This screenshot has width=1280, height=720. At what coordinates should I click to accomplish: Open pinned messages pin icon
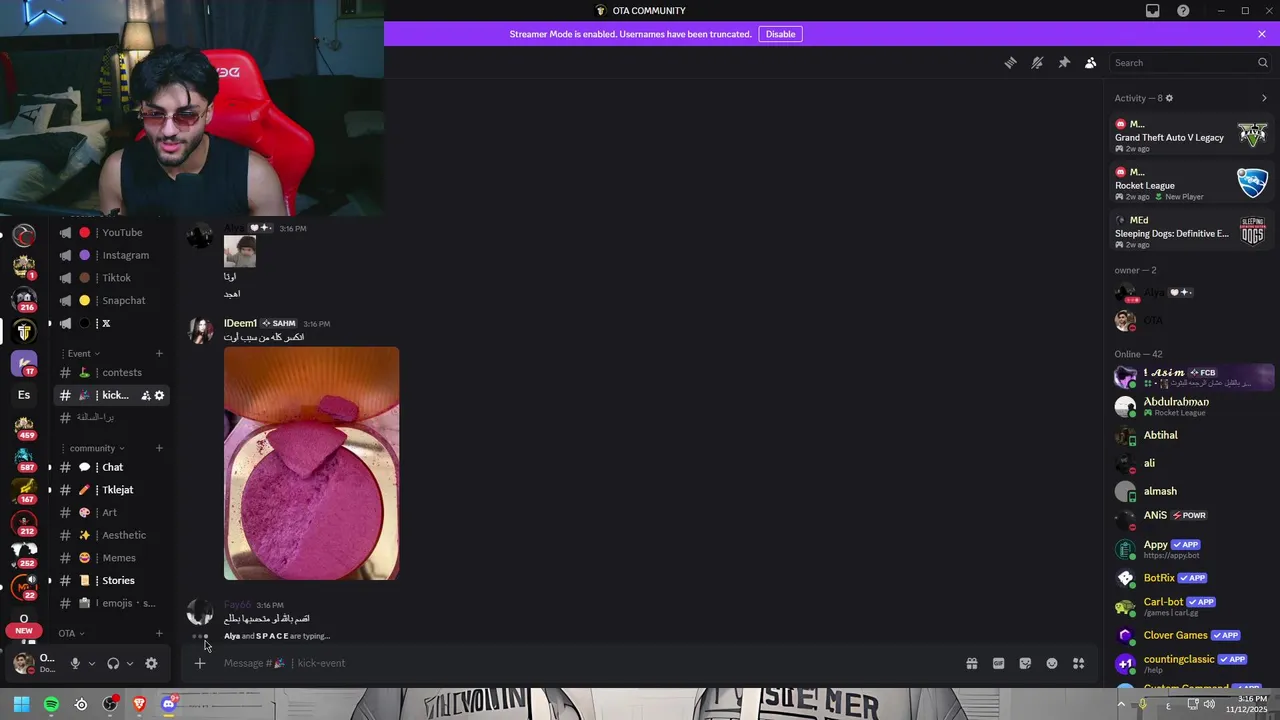point(1064,63)
